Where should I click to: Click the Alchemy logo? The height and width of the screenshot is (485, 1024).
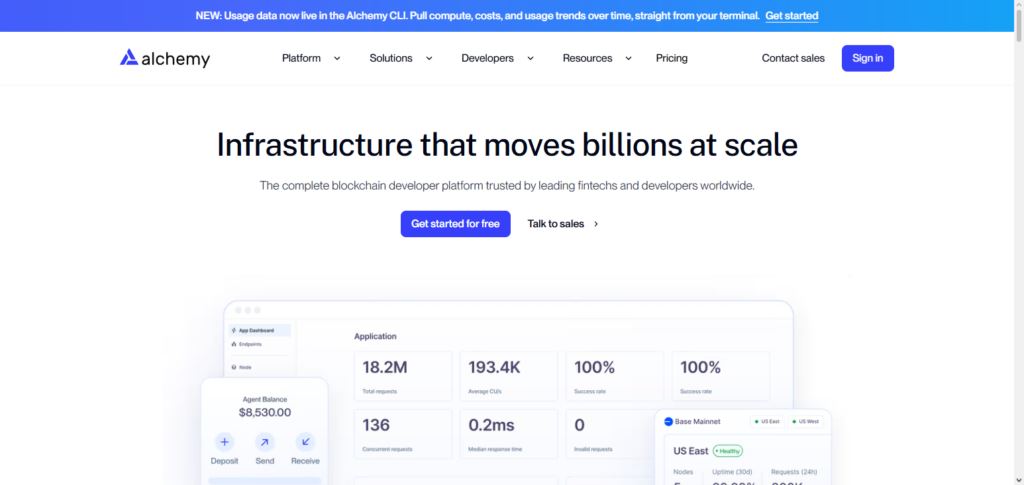[x=165, y=58]
